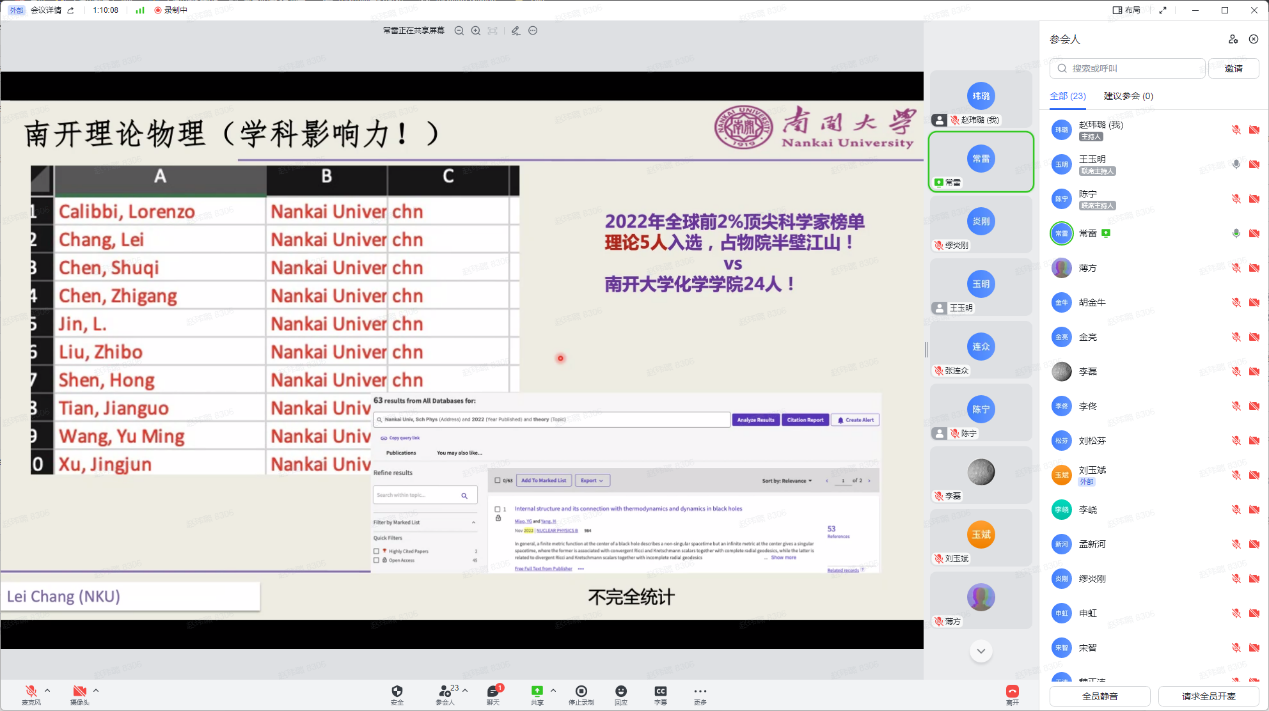Open the Chat (聊天) icon in toolbar
This screenshot has width=1269, height=711.
pos(493,691)
